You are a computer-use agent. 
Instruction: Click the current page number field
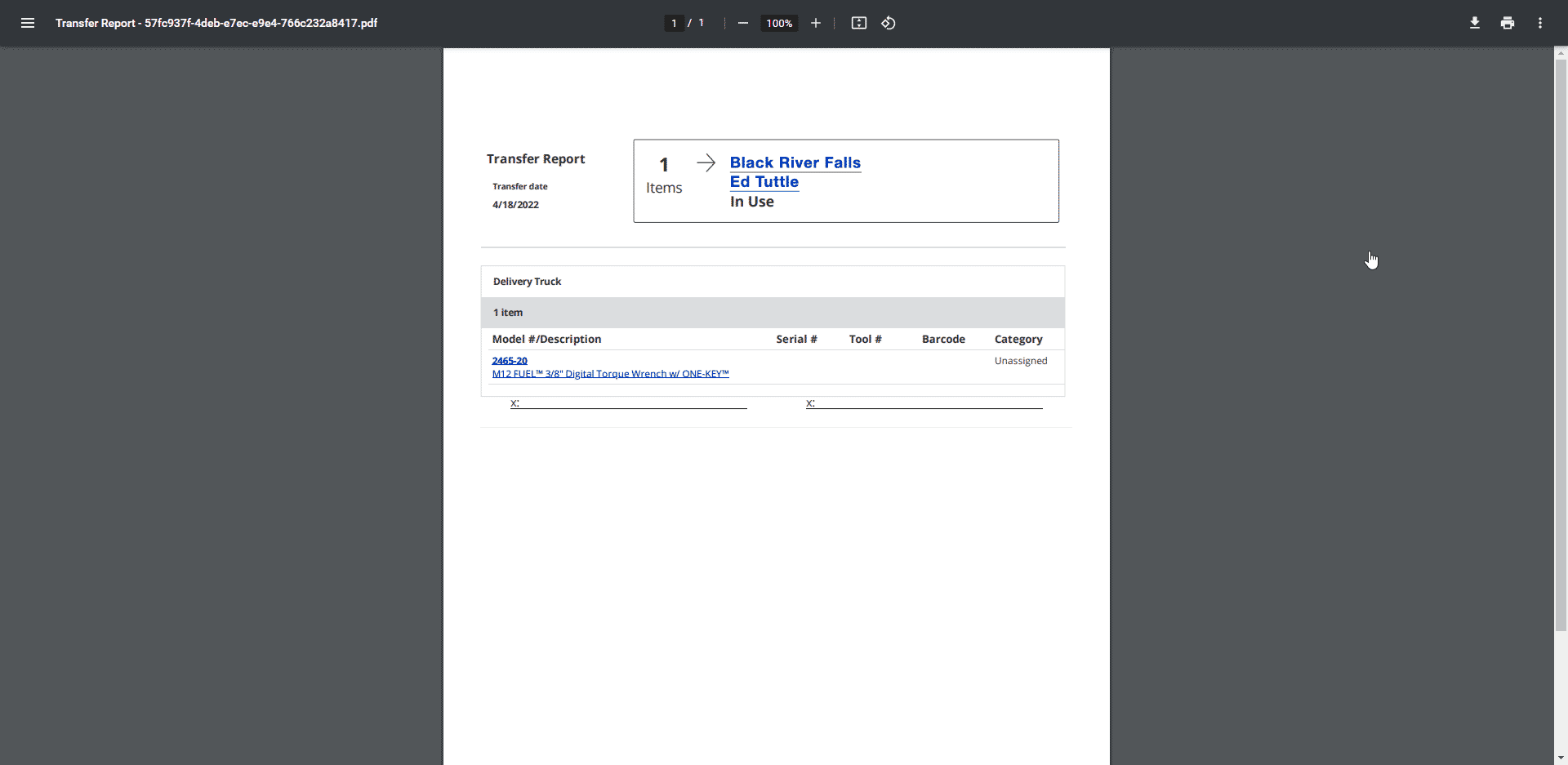(x=674, y=23)
